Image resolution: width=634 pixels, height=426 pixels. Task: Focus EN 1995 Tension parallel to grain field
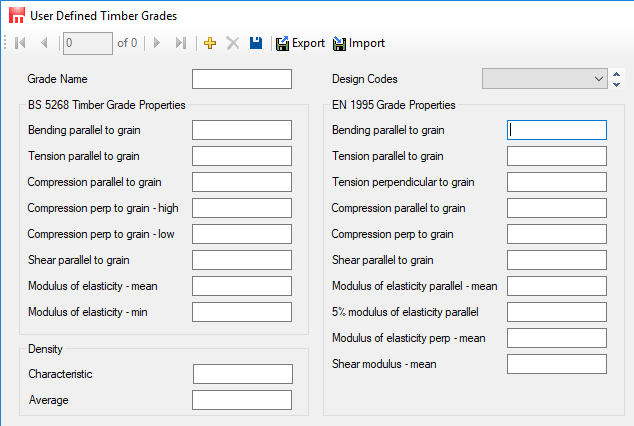(557, 156)
